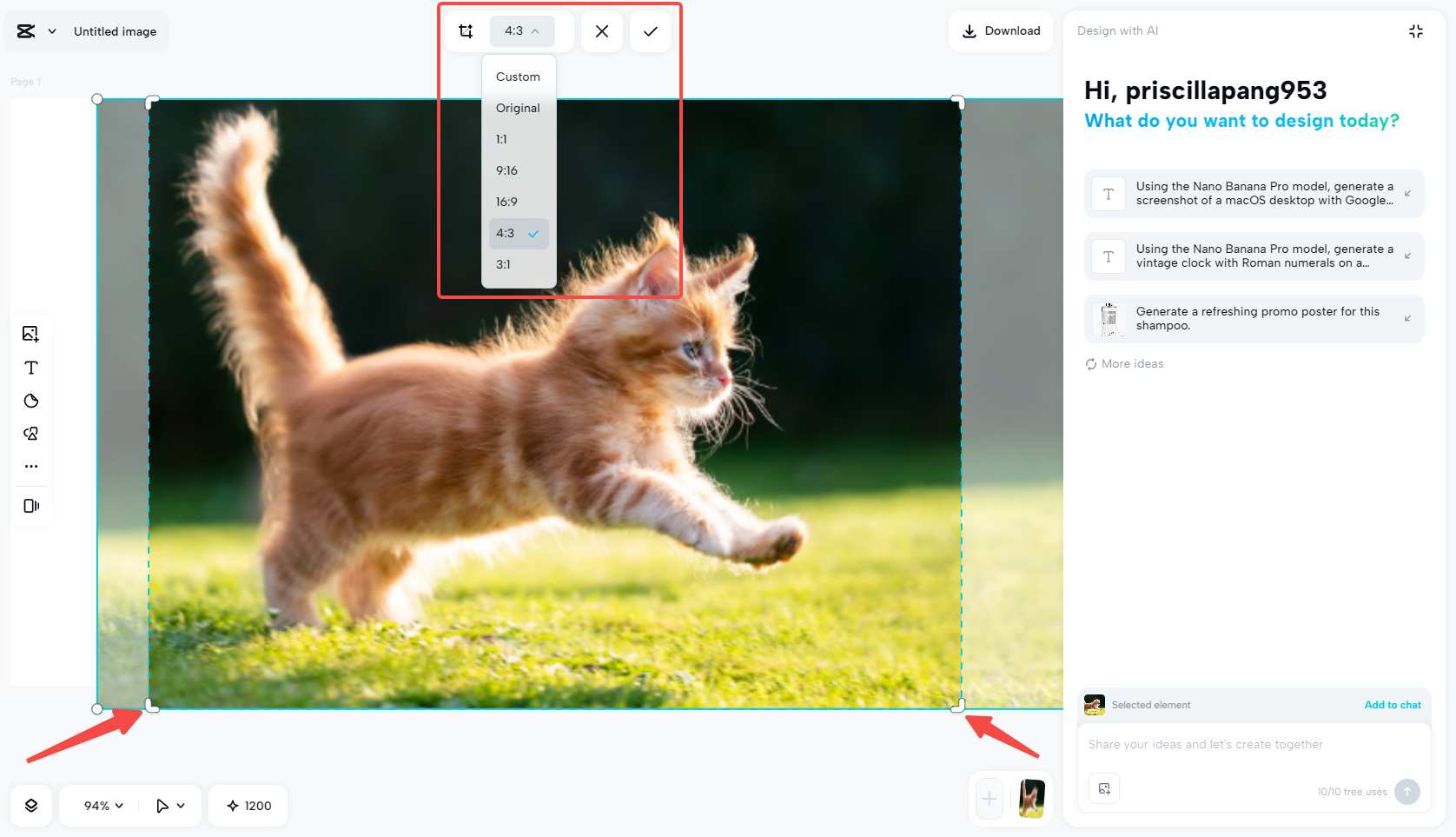Open the Resize canvas tool
Viewport: 1456px width, 837px height.
click(30, 506)
